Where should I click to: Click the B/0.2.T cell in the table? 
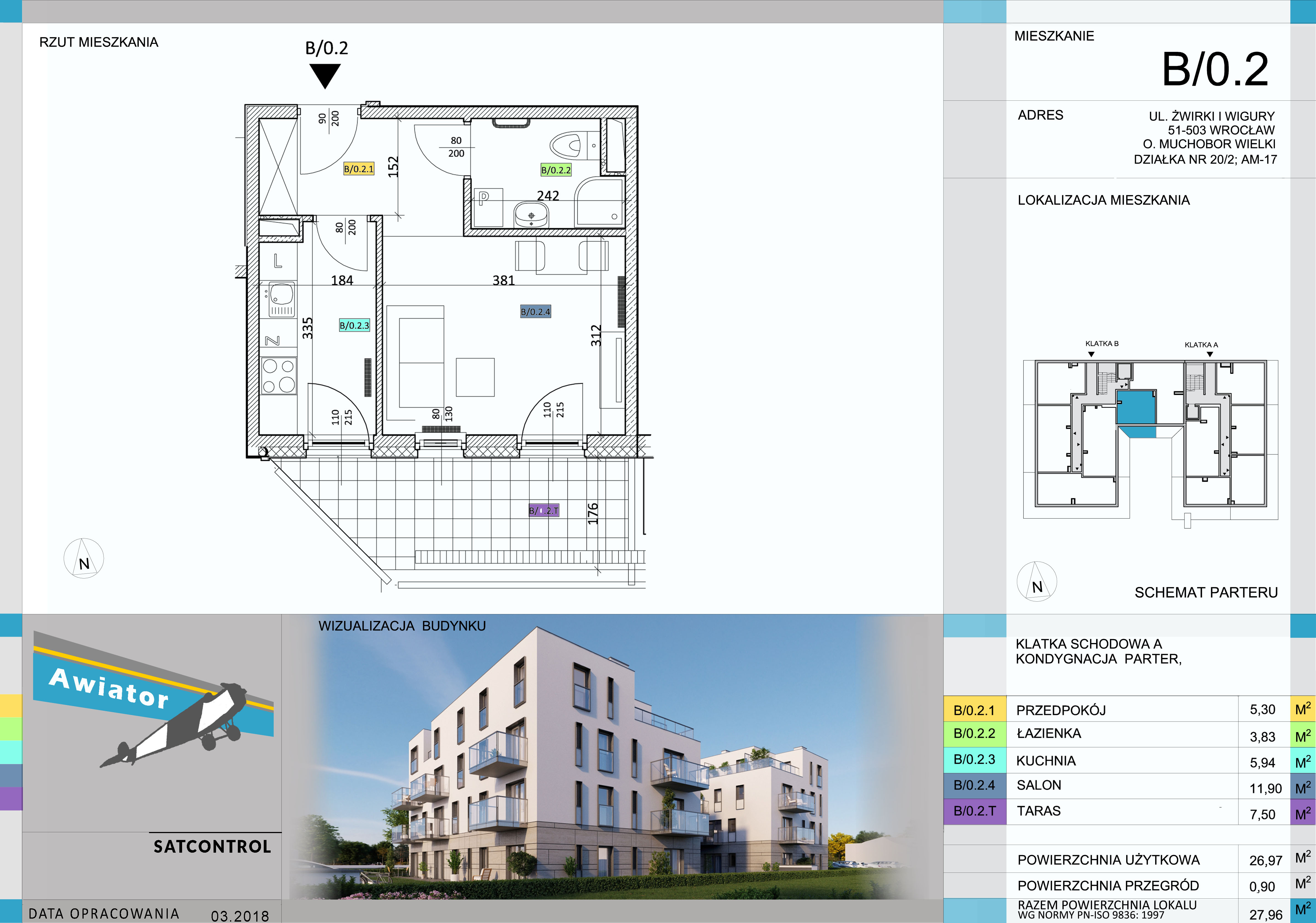coord(975,811)
